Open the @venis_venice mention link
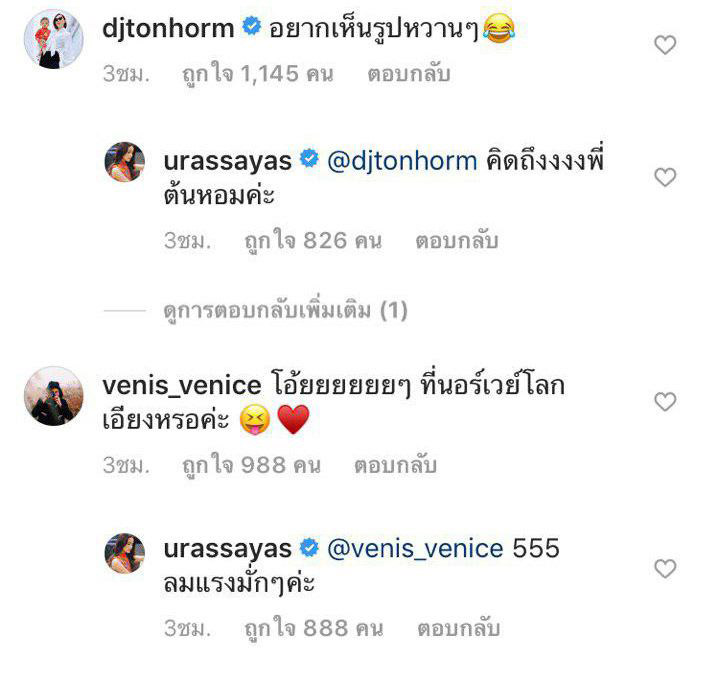719x676 pixels. tap(415, 549)
